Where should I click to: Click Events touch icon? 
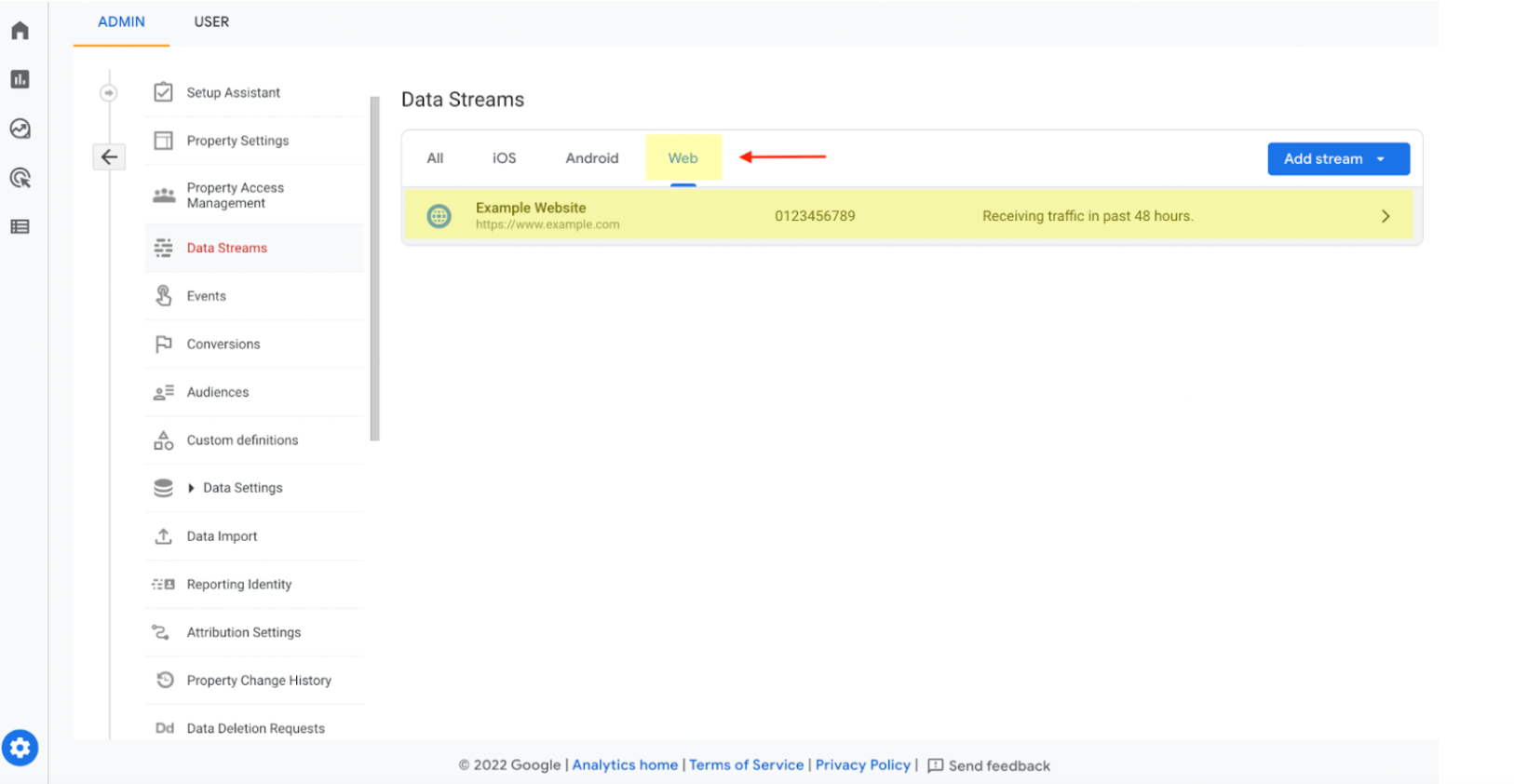click(x=163, y=295)
